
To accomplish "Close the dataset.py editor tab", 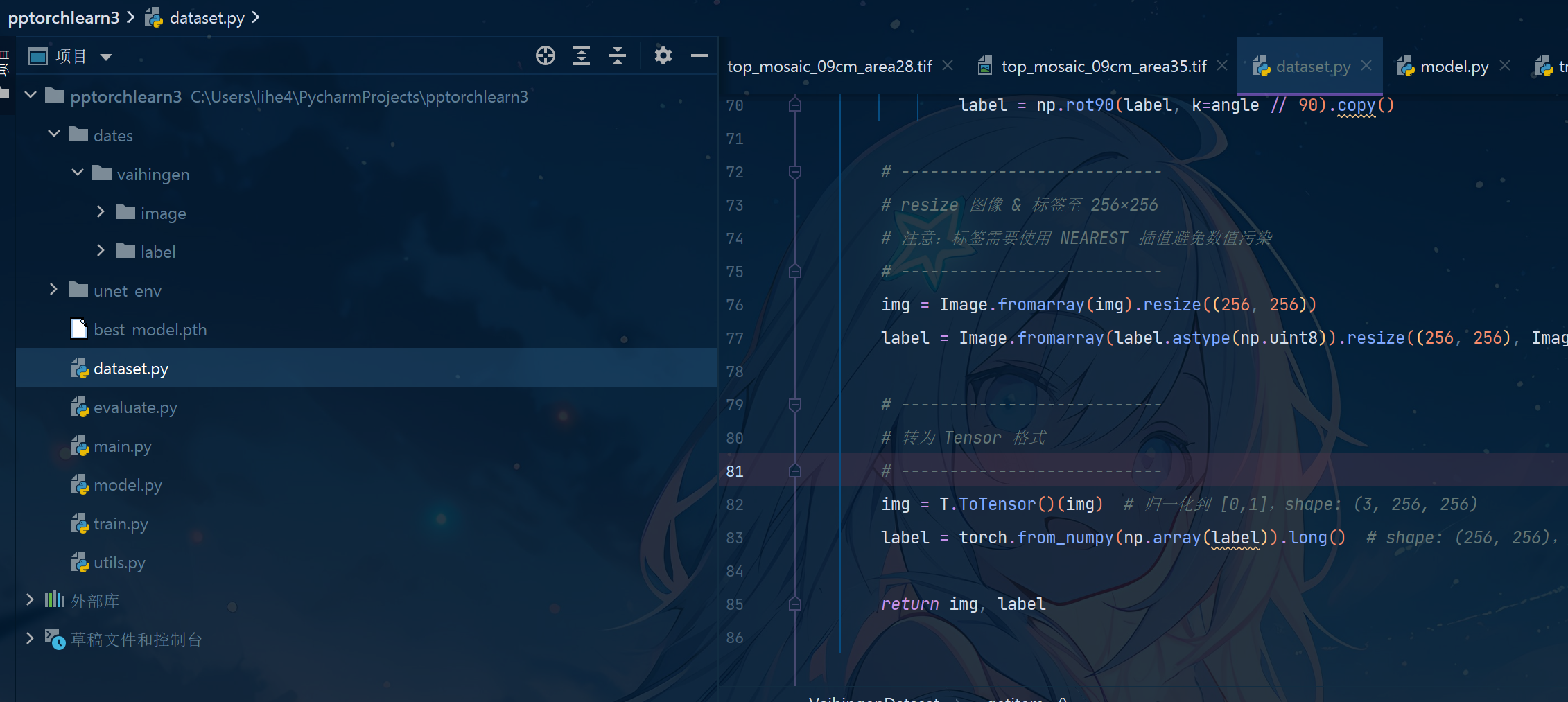I will click(x=1366, y=65).
